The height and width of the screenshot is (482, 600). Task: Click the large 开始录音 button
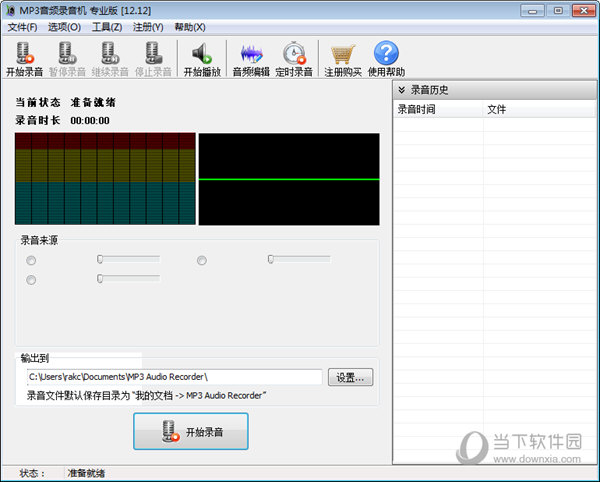tap(190, 432)
